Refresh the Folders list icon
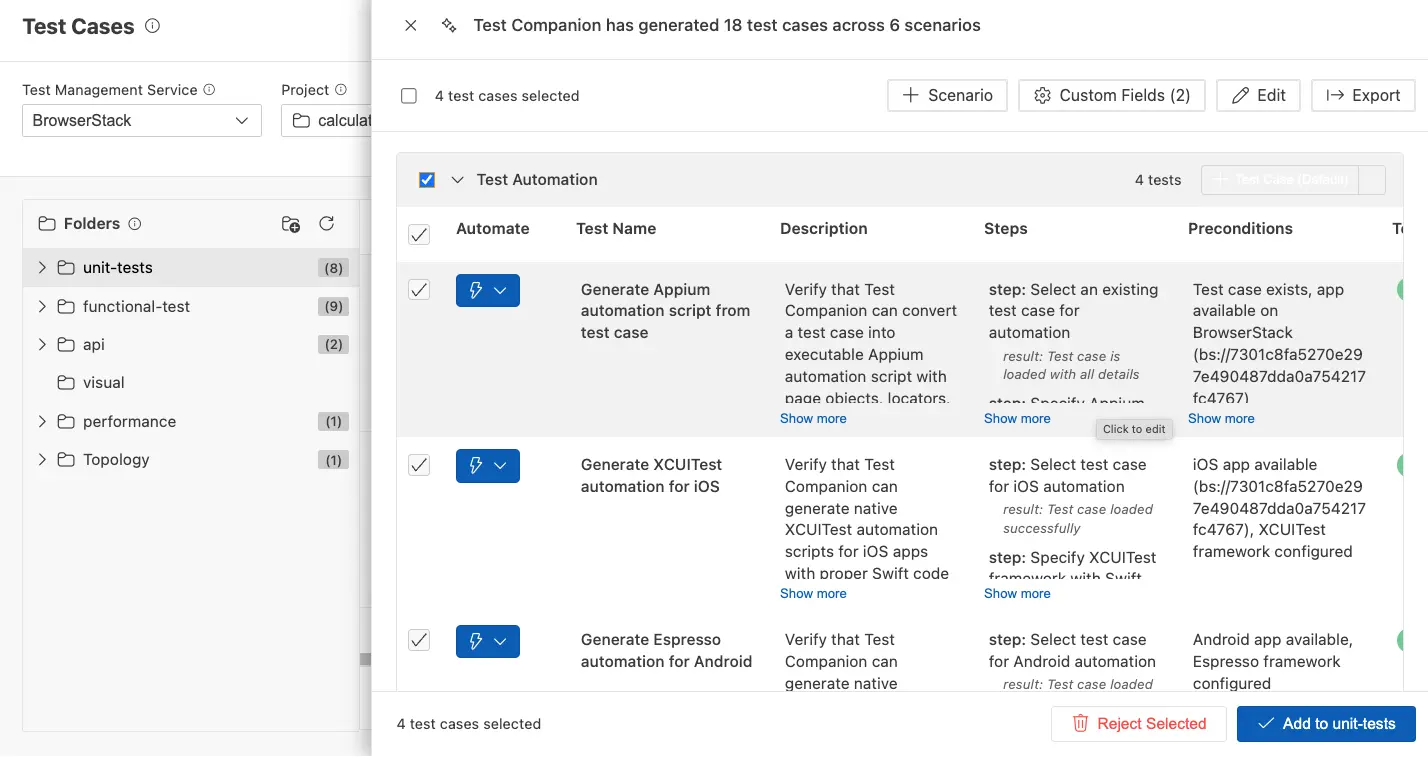The width and height of the screenshot is (1428, 757). point(327,224)
